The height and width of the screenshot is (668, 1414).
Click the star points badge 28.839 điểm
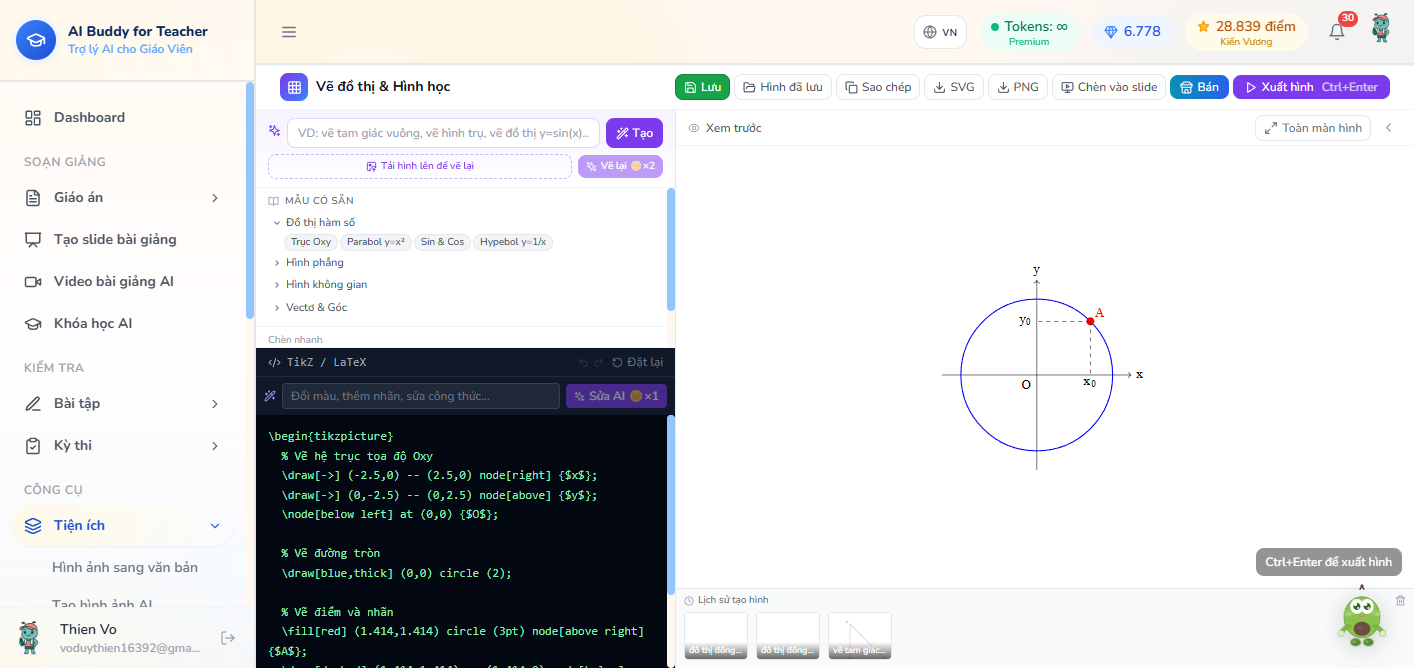[1246, 32]
